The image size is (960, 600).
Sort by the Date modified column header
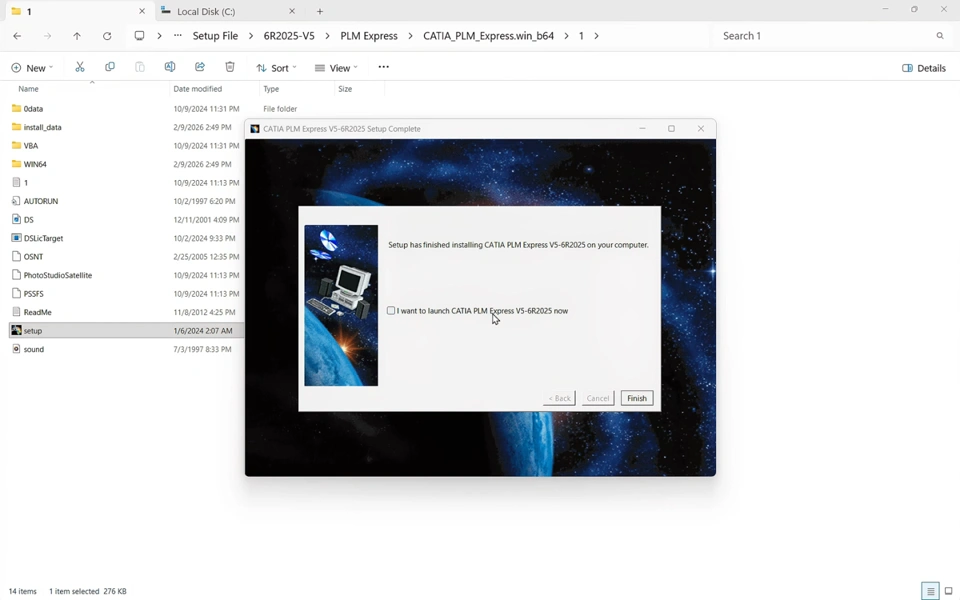coord(214,89)
